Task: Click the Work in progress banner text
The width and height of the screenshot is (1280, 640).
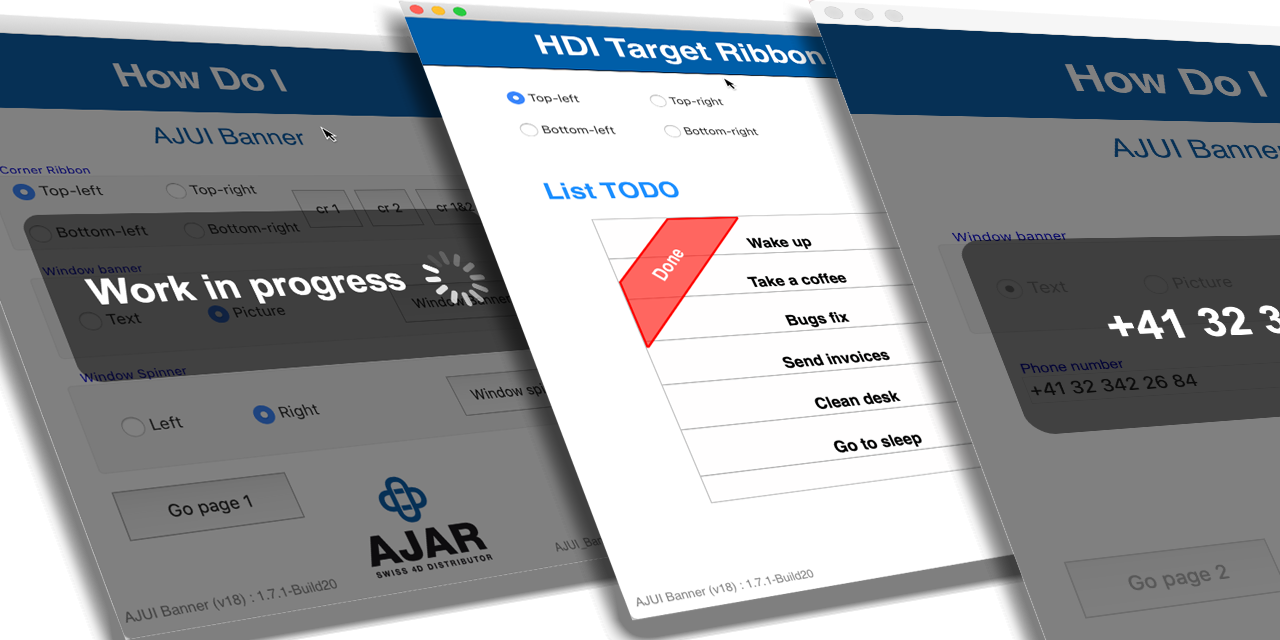Action: coord(245,287)
